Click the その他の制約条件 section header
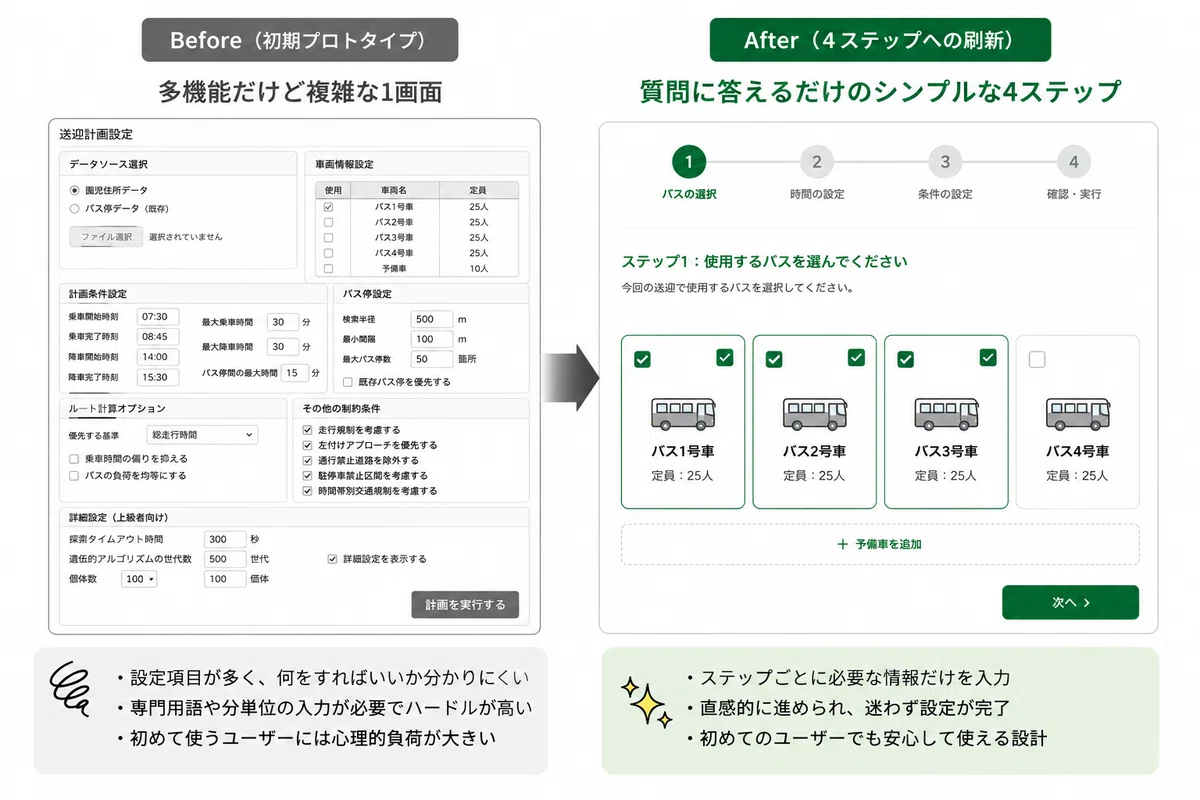This screenshot has height=800, width=1200. [341, 408]
